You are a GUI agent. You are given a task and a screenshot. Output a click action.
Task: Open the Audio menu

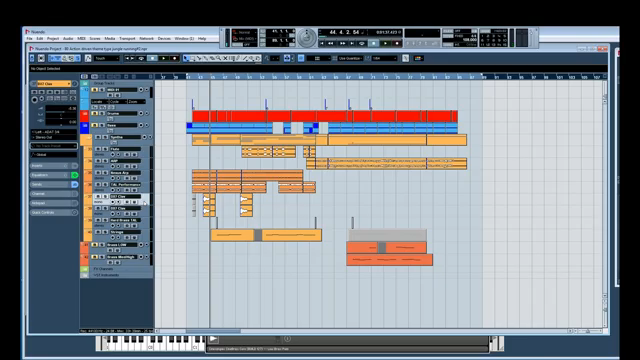coord(68,38)
